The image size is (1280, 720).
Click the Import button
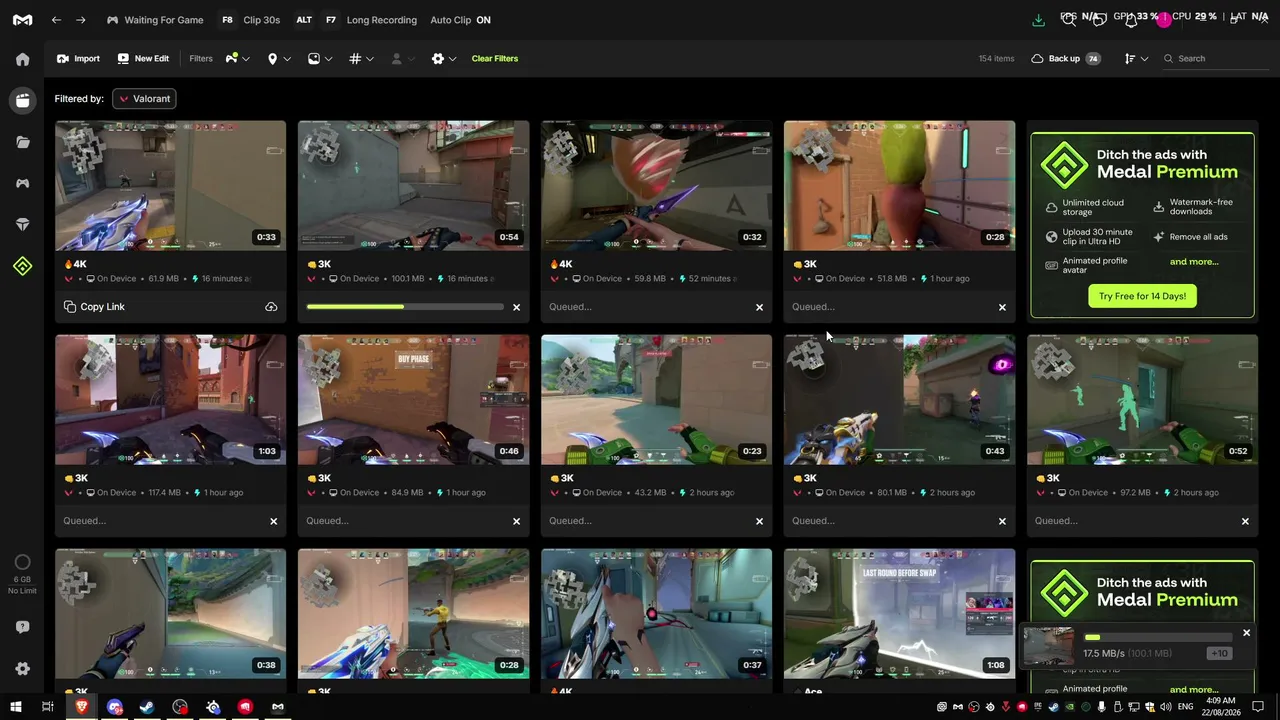78,59
